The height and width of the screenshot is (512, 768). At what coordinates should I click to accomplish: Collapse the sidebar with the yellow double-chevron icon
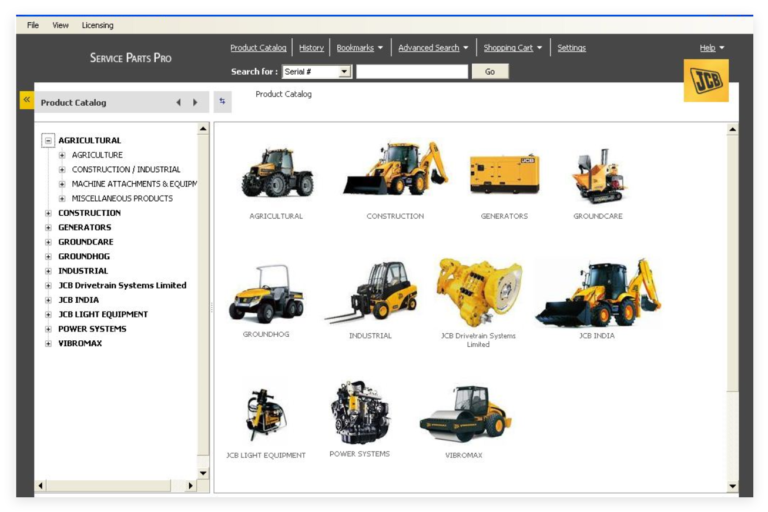coord(26,99)
